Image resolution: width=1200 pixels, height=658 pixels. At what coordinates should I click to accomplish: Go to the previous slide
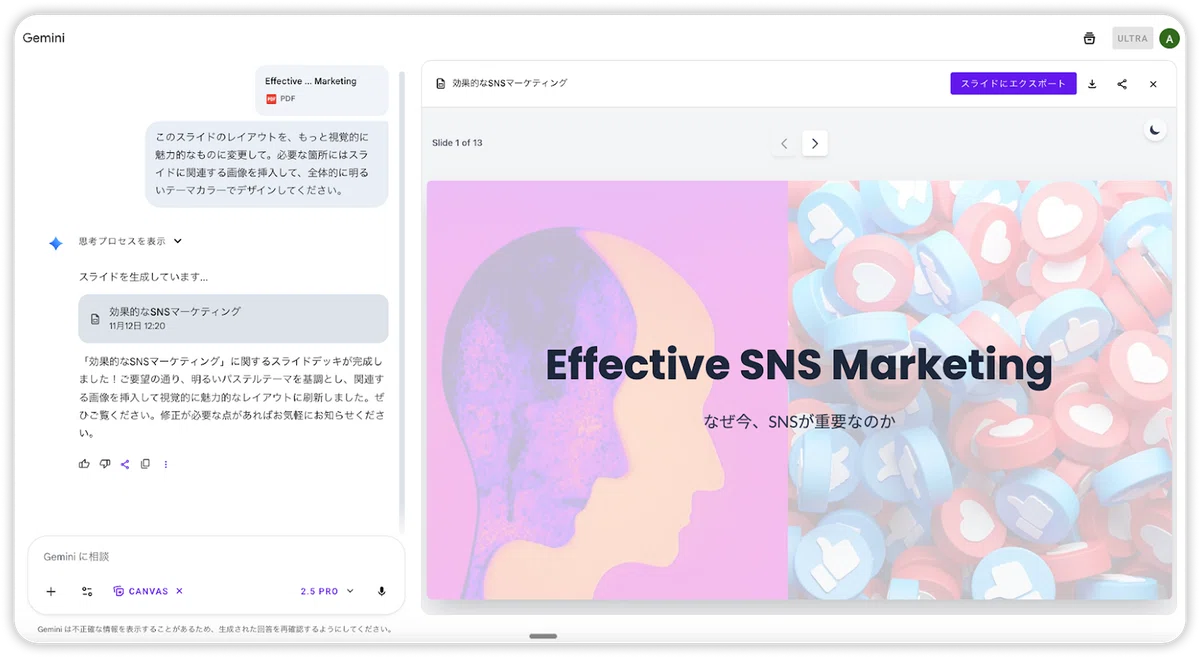tap(784, 144)
